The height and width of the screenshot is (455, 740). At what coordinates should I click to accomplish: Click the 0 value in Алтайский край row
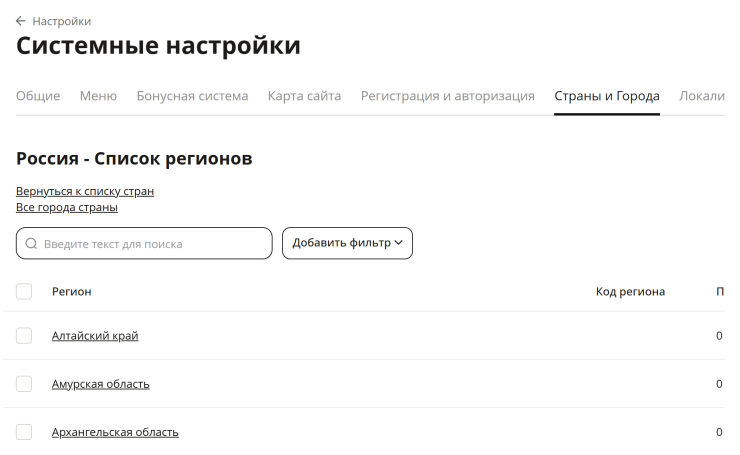click(x=719, y=336)
